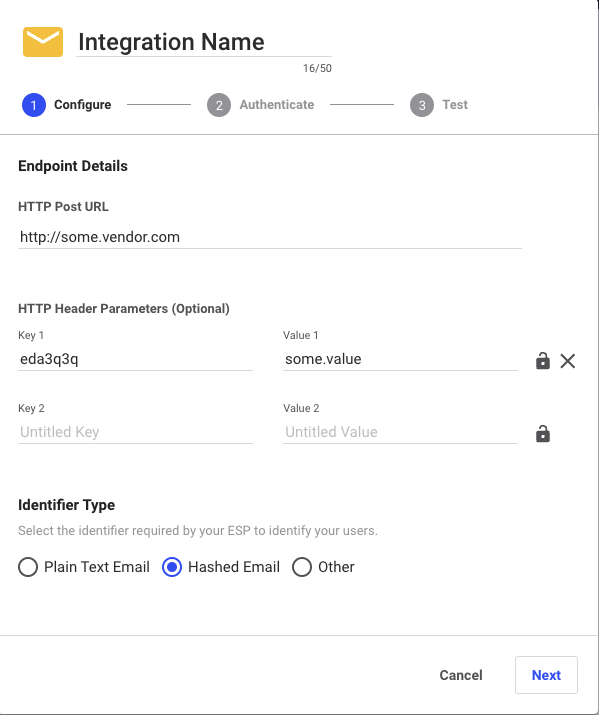The width and height of the screenshot is (599, 715).
Task: Toggle the lock icon for Value 2
Action: (x=542, y=434)
